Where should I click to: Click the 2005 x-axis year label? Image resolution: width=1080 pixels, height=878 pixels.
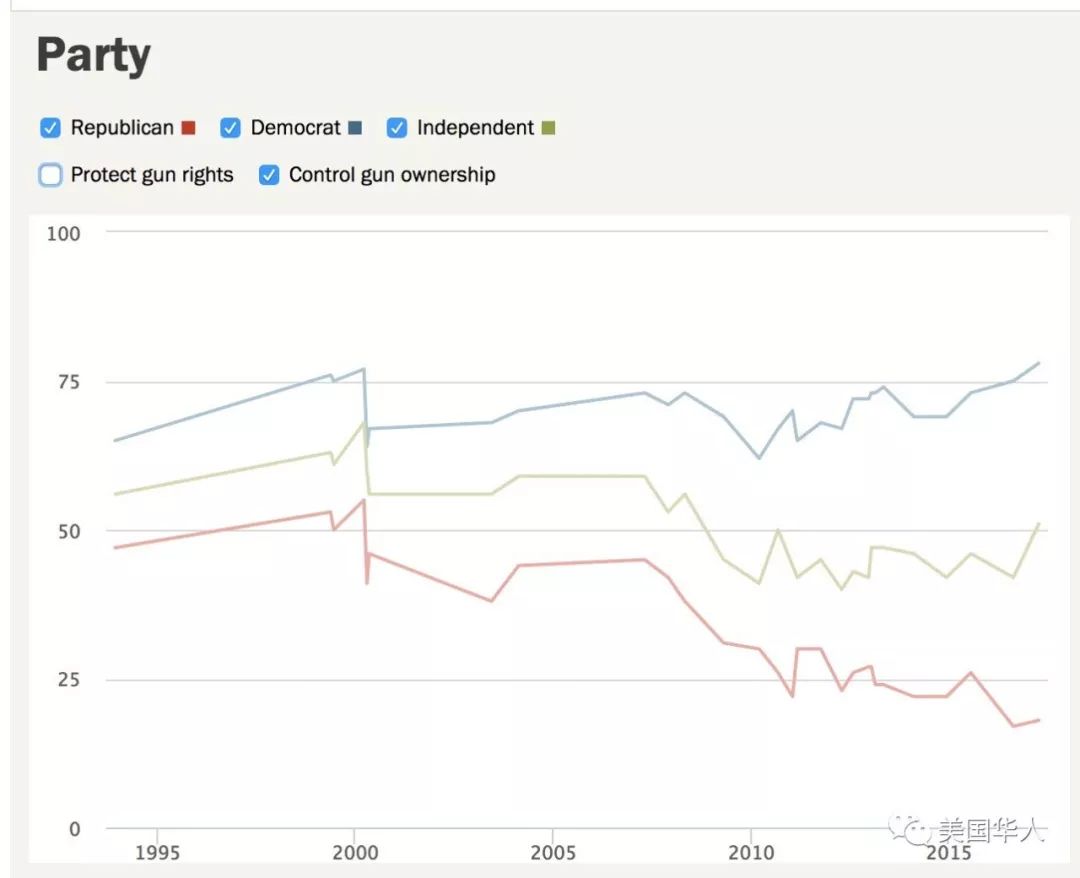click(552, 853)
